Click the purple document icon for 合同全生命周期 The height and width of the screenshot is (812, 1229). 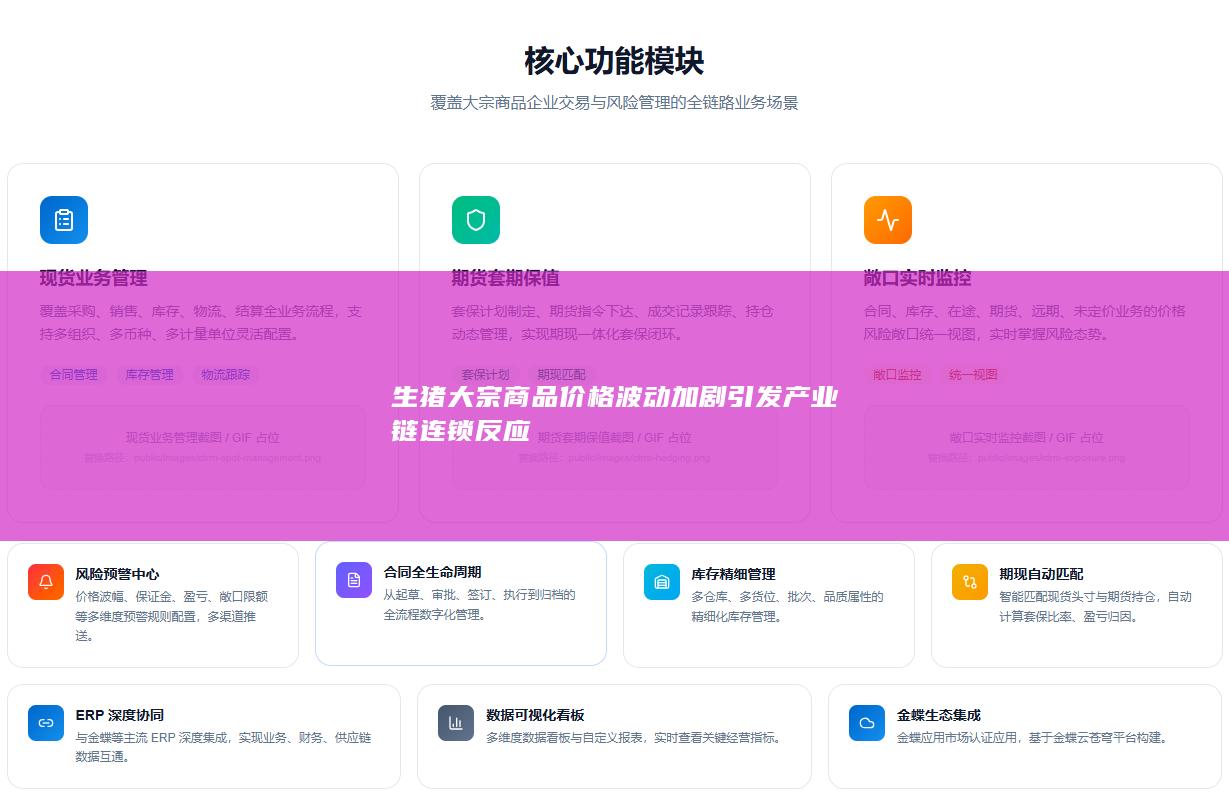(x=354, y=580)
